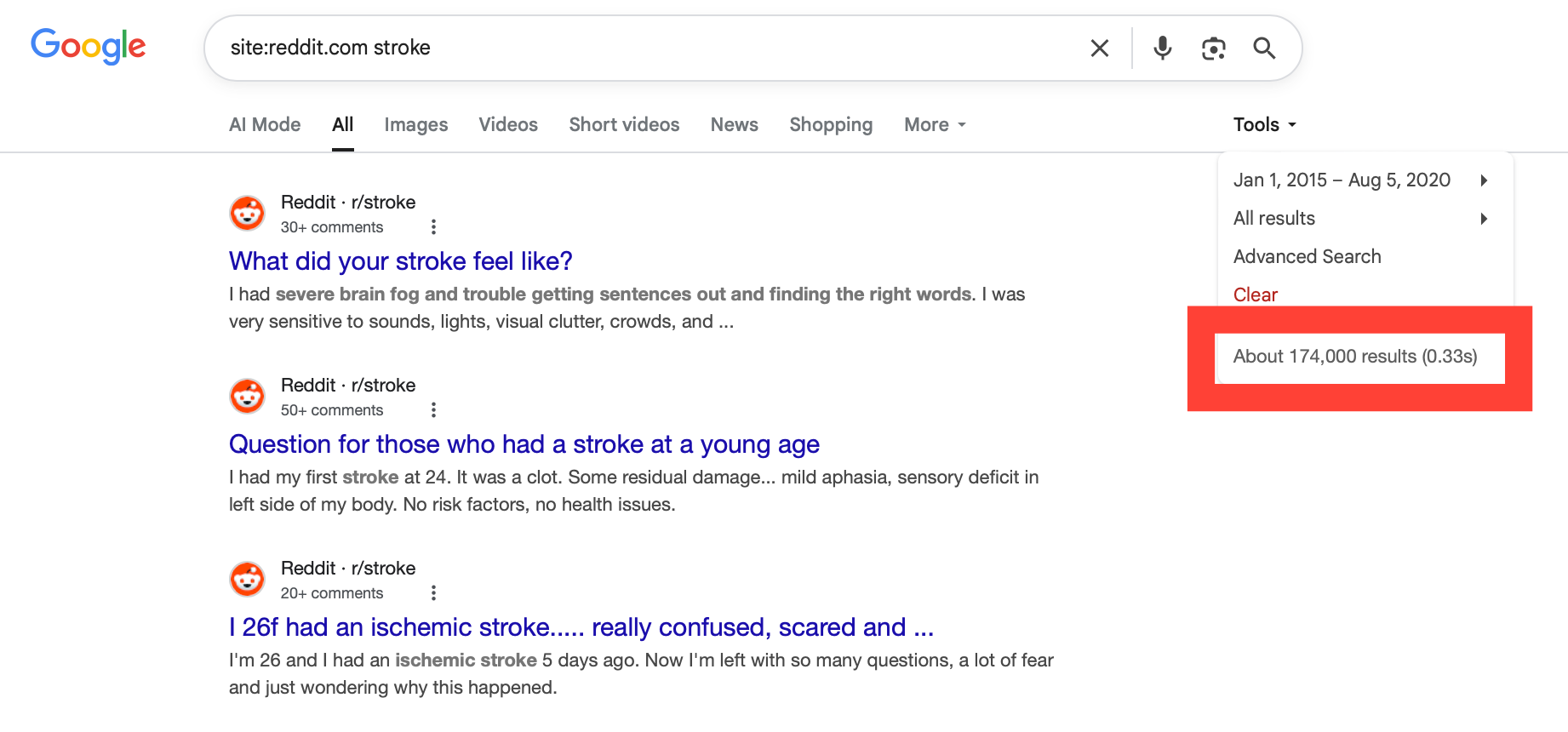
Task: Click 'Reddit · r/stroke' above 30+ comments
Action: tap(348, 203)
